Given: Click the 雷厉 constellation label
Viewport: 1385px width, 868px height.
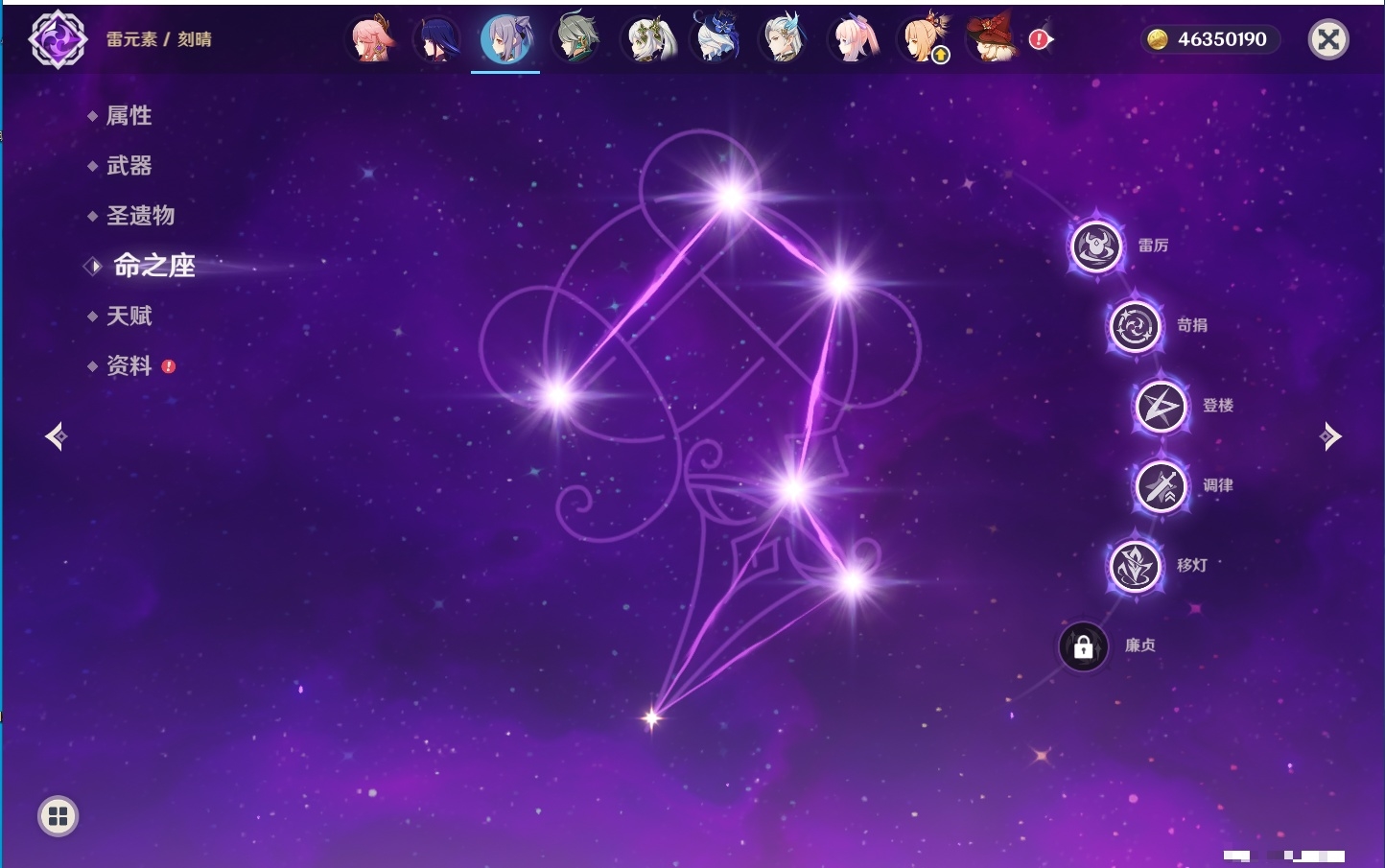Looking at the screenshot, I should point(1153,246).
